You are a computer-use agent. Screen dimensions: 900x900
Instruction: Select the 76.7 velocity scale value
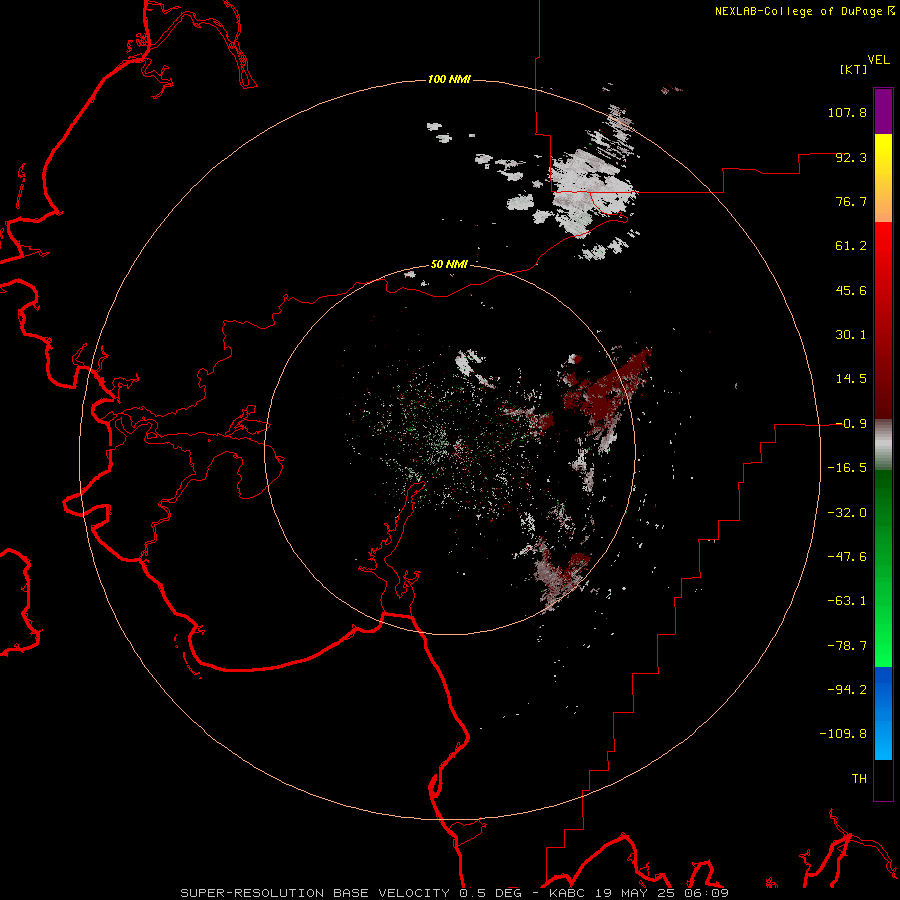coord(851,201)
